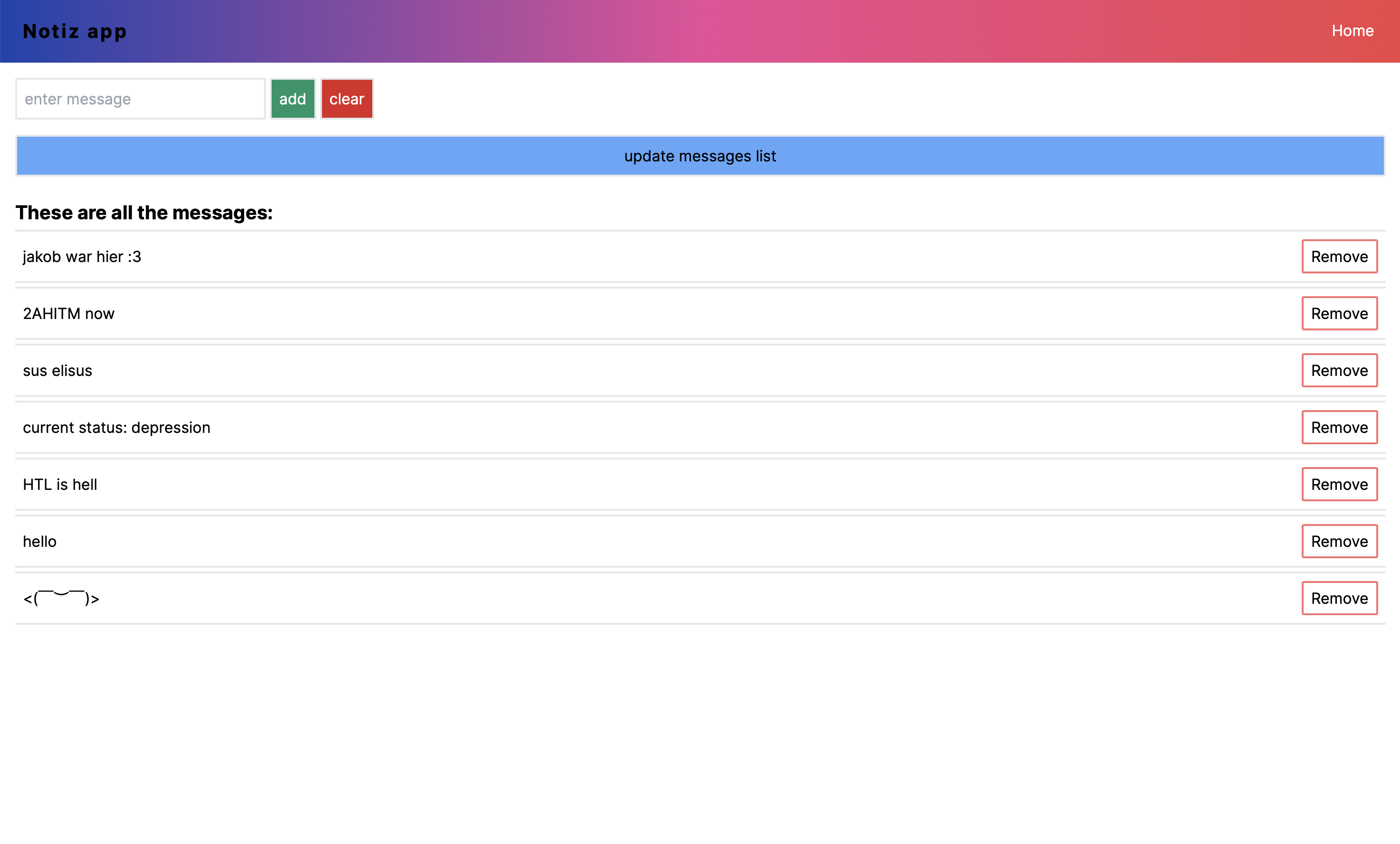Remove the 'sus elisus' message
The image size is (1400, 844).
tap(1339, 370)
